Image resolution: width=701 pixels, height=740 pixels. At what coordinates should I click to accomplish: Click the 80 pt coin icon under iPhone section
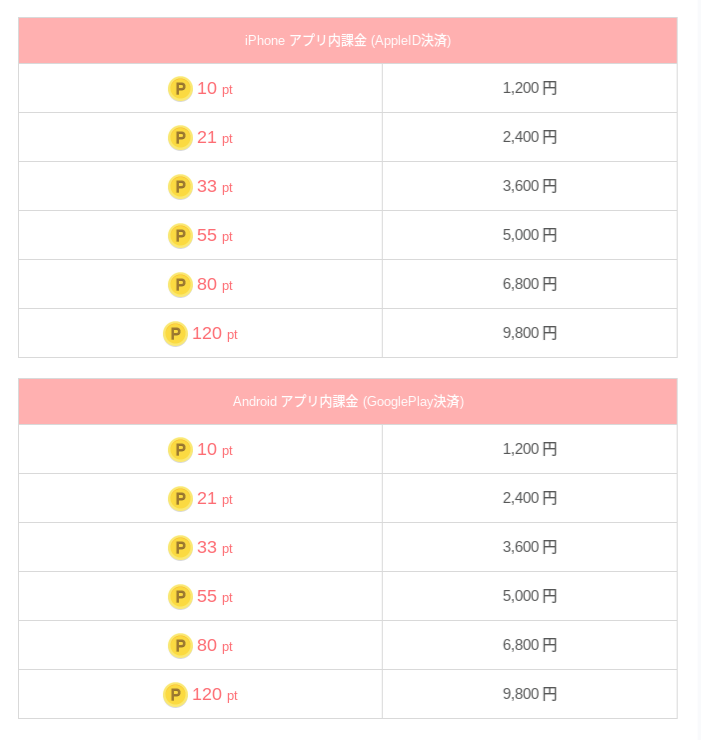pos(180,285)
